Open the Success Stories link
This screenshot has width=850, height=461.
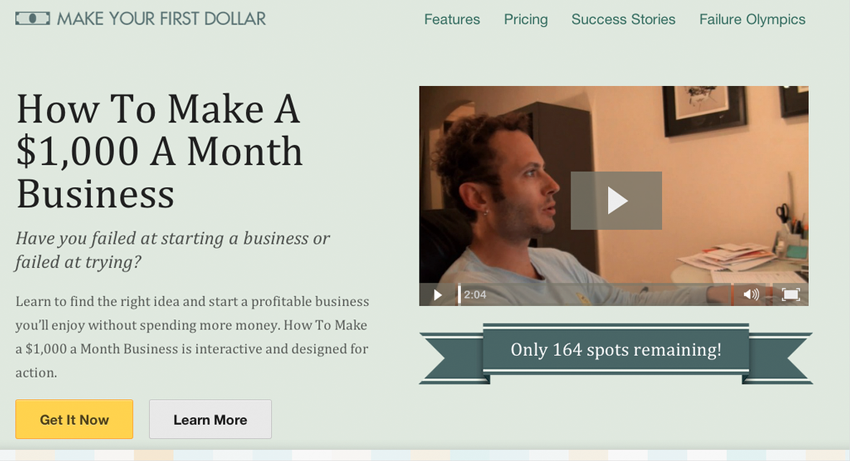click(x=623, y=20)
